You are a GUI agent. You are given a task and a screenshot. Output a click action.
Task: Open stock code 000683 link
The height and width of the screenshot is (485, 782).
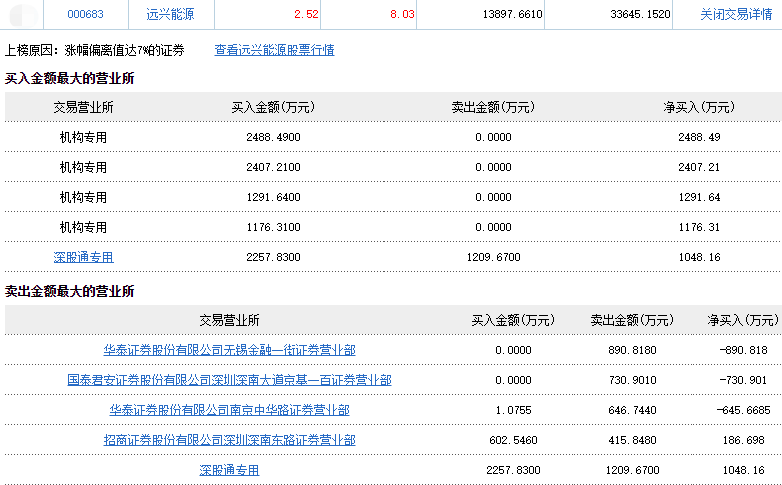(84, 15)
